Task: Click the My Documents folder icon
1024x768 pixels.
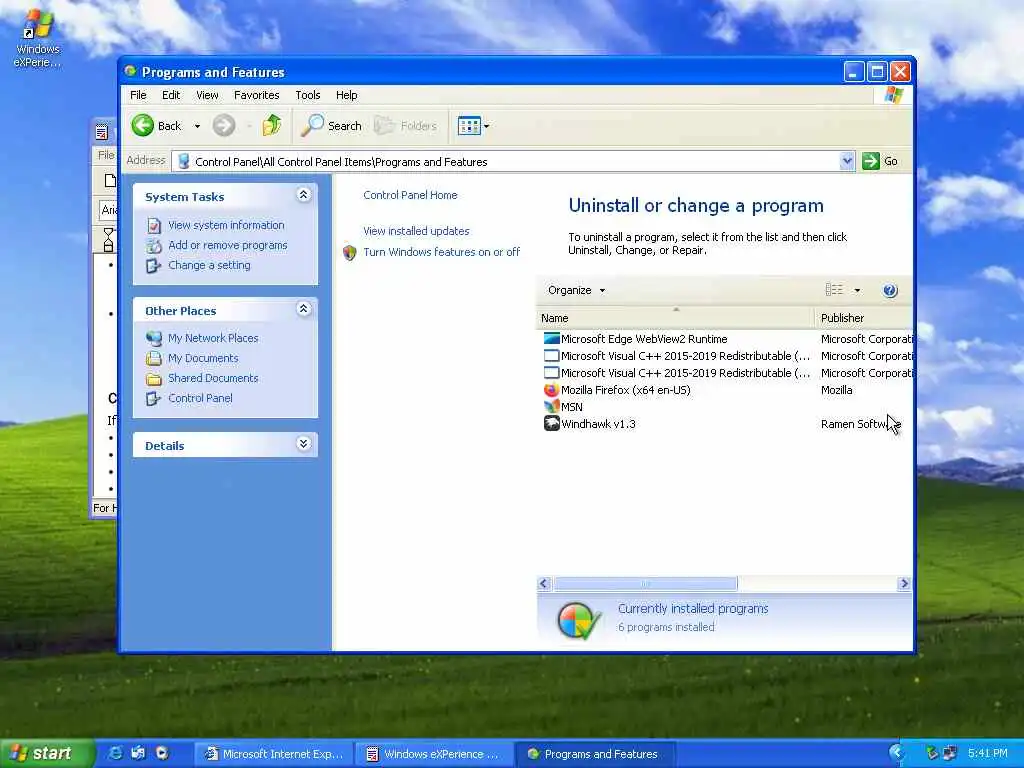Action: point(154,359)
